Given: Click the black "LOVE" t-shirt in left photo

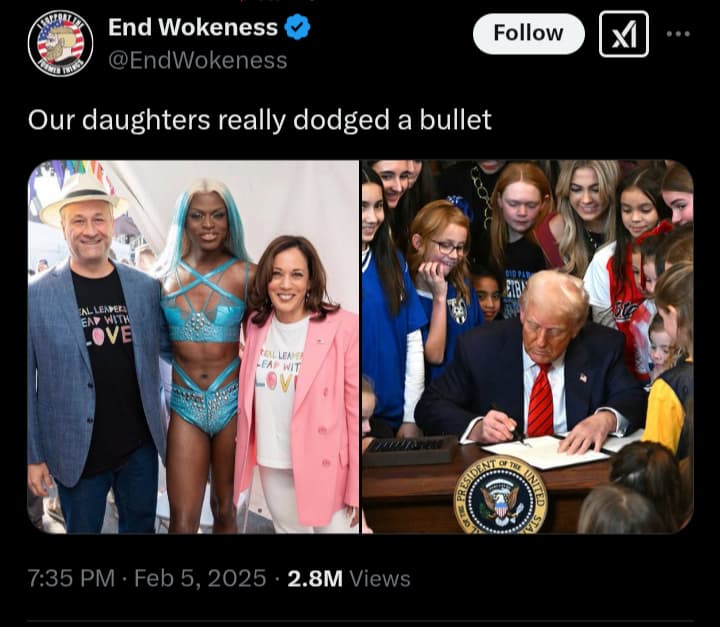Looking at the screenshot, I should (108, 365).
